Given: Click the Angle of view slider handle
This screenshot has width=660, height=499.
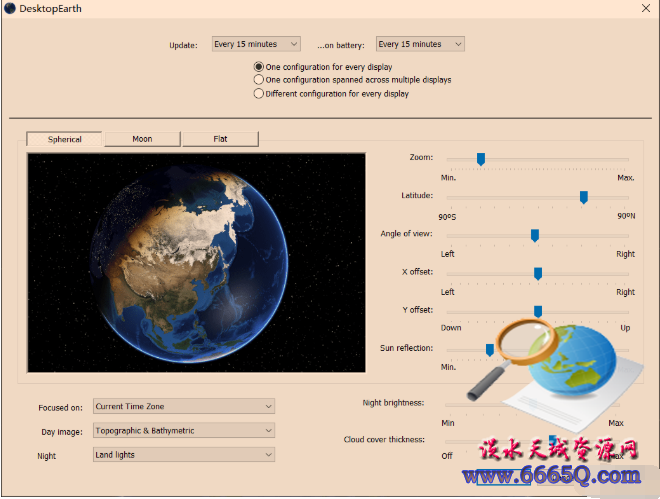Looking at the screenshot, I should 535,235.
